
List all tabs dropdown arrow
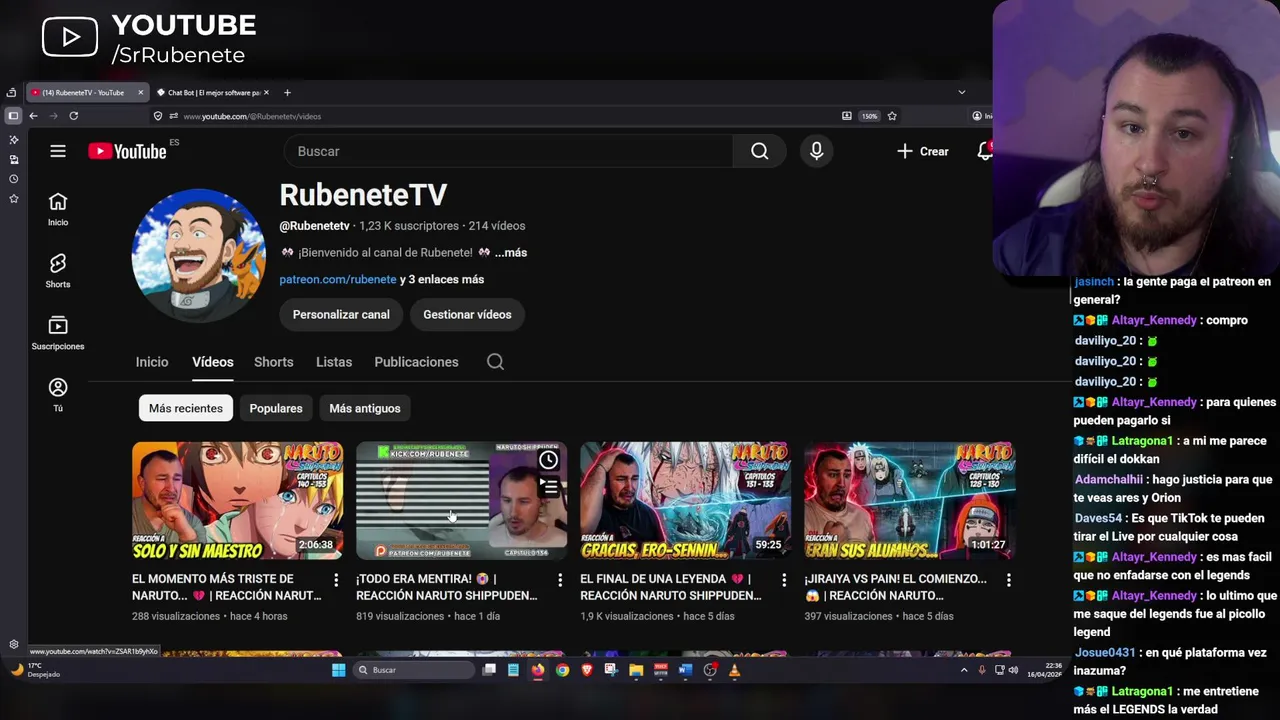(962, 93)
